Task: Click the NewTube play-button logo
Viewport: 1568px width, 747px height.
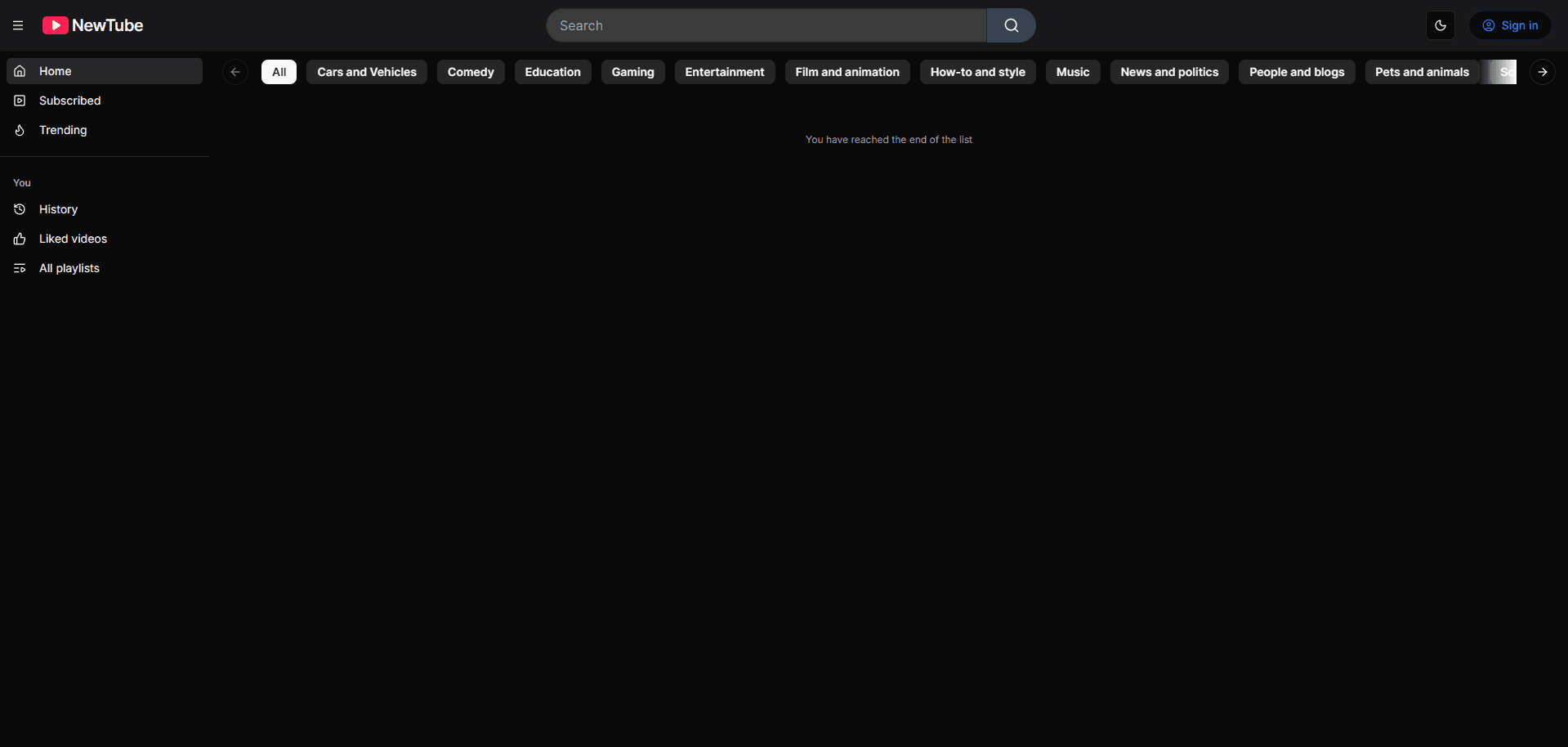Action: pyautogui.click(x=55, y=25)
